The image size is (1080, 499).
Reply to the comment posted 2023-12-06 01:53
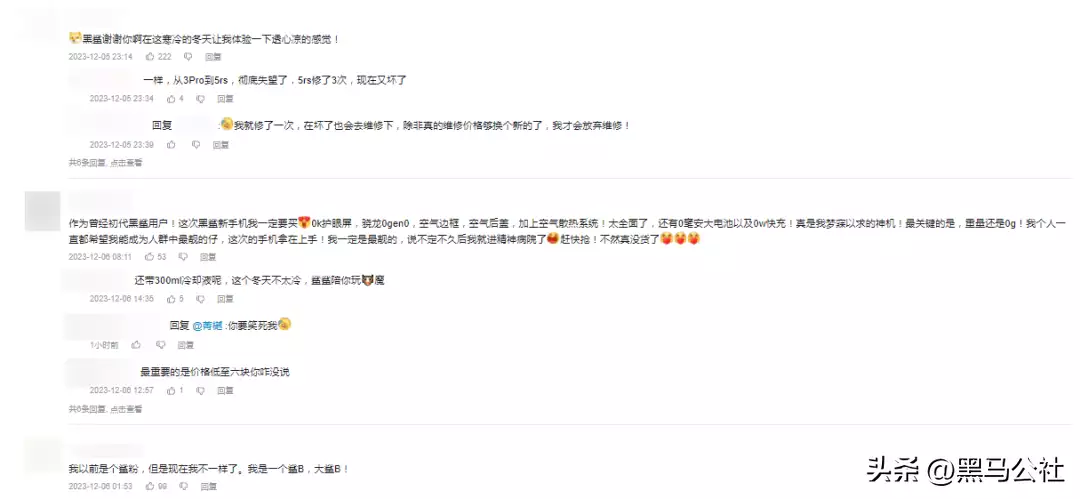pyautogui.click(x=208, y=486)
